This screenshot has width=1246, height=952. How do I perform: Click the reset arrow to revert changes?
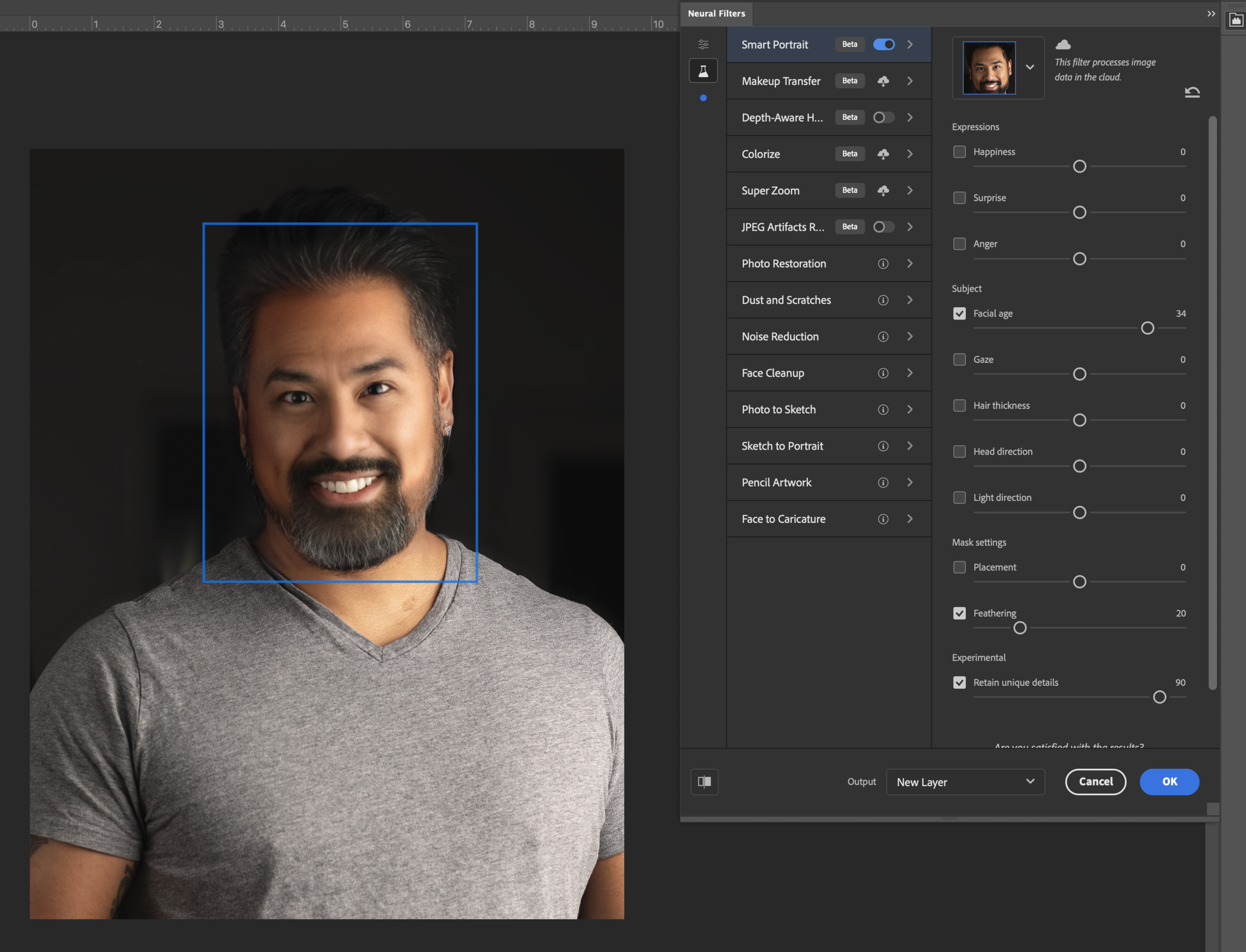click(1192, 92)
